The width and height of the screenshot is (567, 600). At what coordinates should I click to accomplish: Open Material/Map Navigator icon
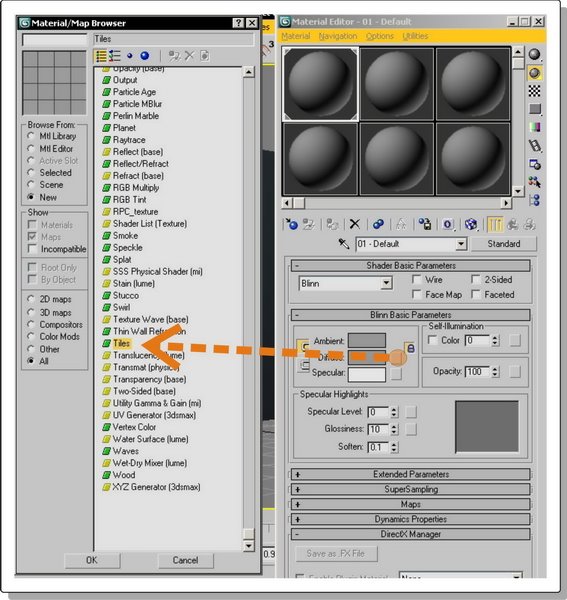pyautogui.click(x=534, y=200)
